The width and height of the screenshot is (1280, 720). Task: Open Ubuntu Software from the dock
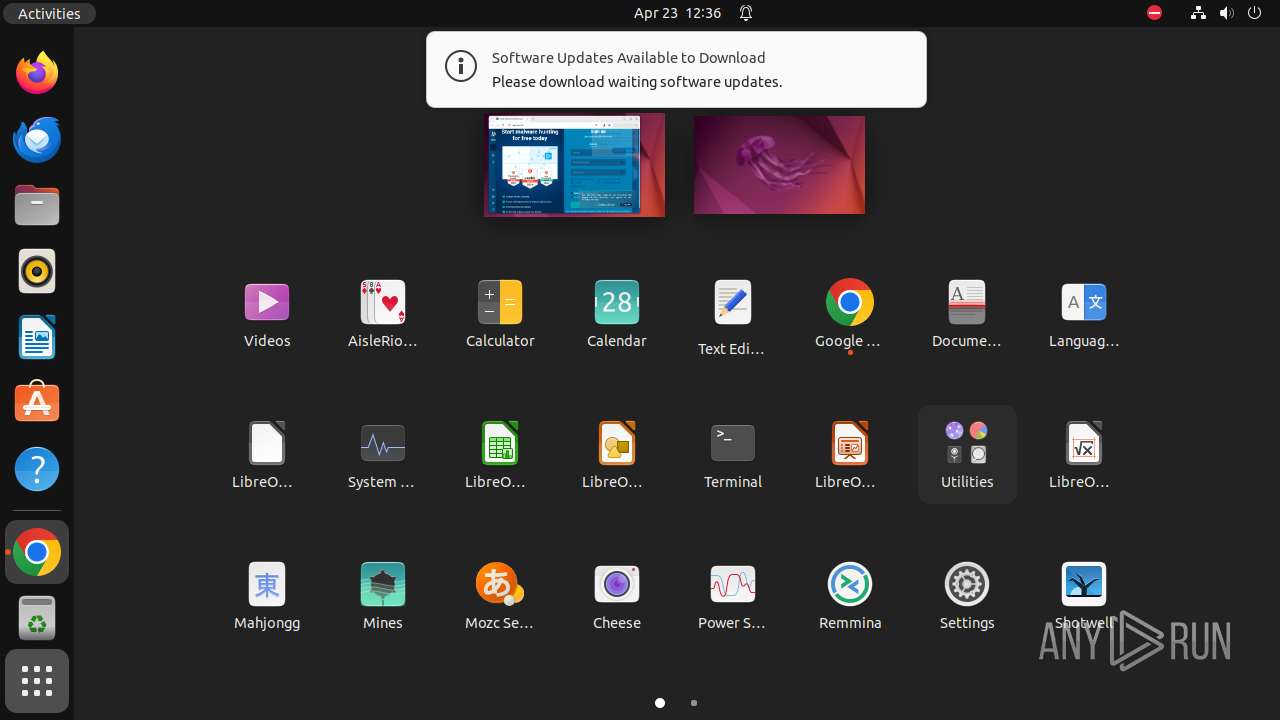(37, 403)
